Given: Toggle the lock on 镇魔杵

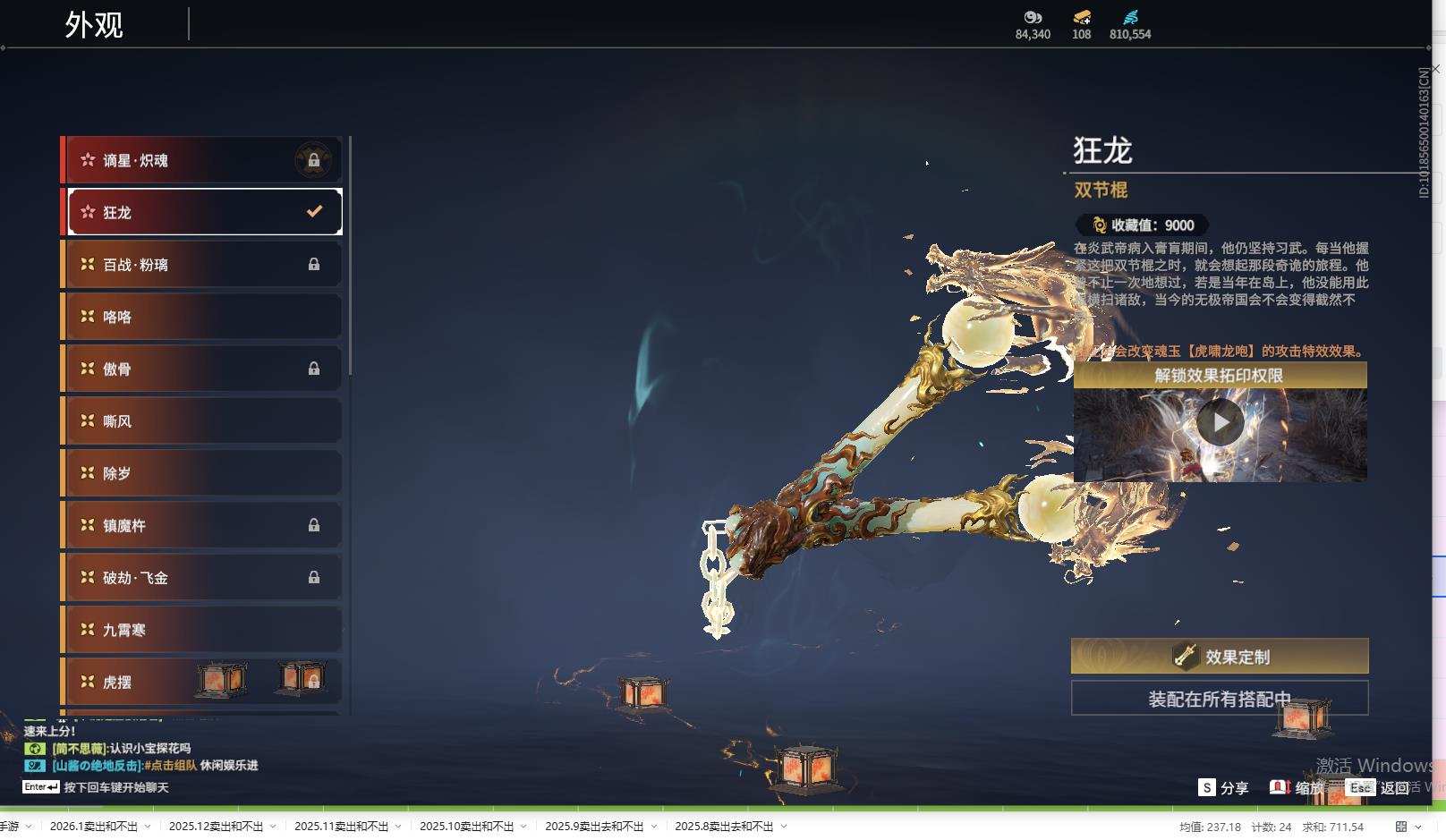Looking at the screenshot, I should click(x=314, y=525).
